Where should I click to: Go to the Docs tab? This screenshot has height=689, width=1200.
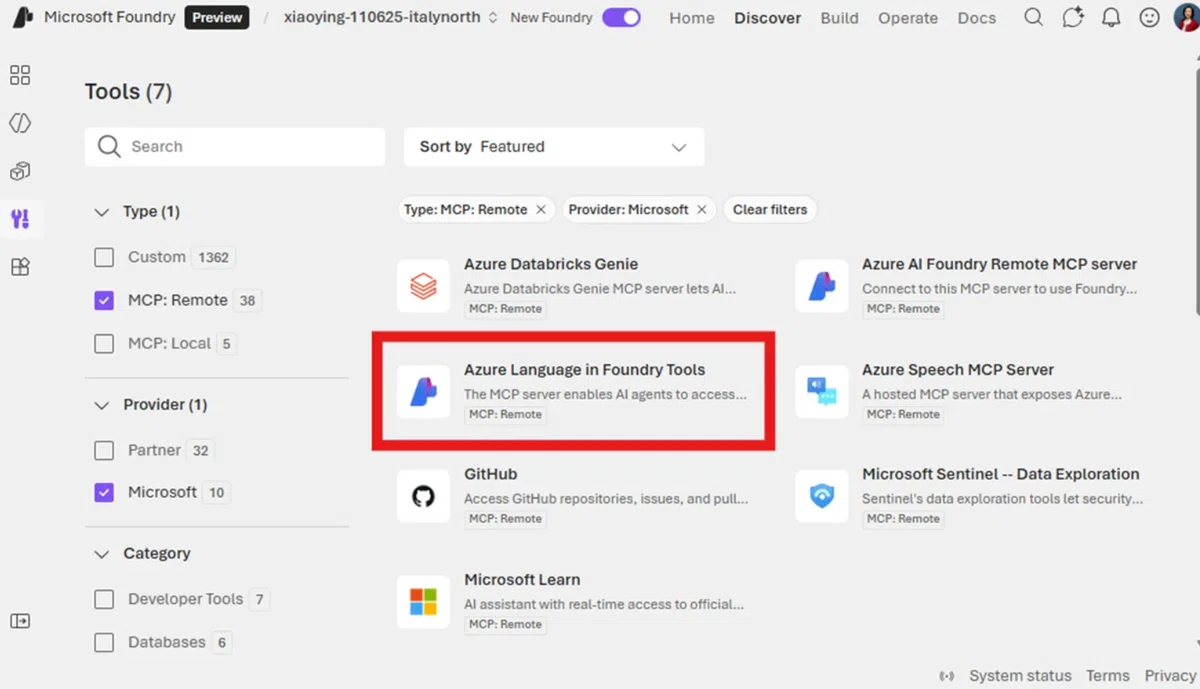(x=977, y=18)
